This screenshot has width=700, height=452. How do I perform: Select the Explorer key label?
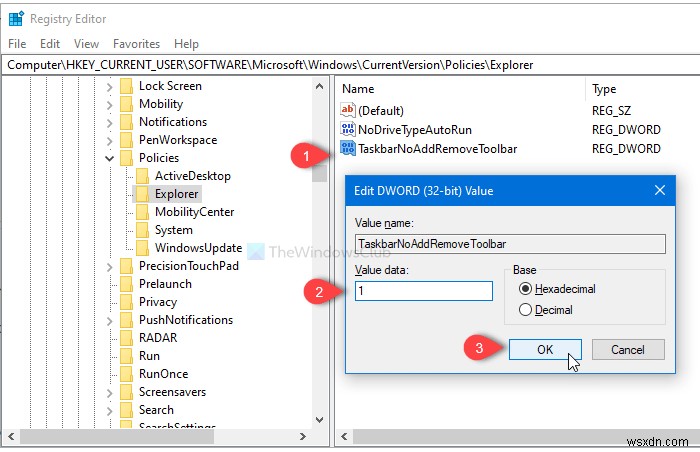176,194
